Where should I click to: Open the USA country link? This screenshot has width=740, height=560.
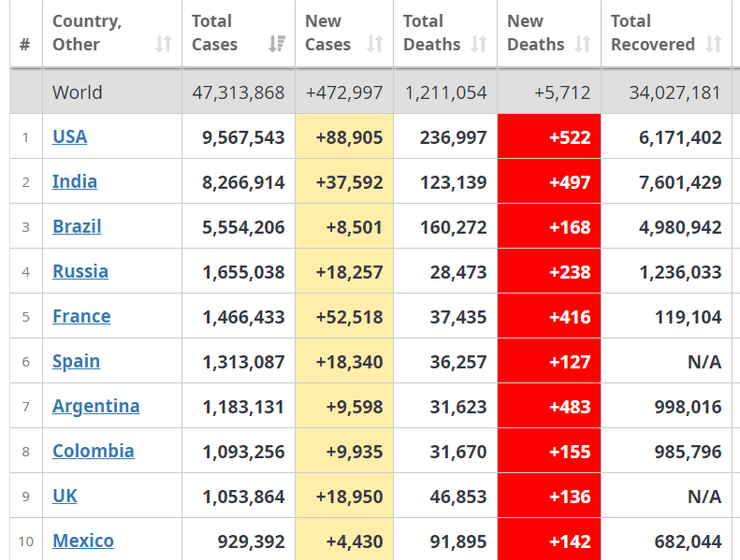tap(70, 137)
